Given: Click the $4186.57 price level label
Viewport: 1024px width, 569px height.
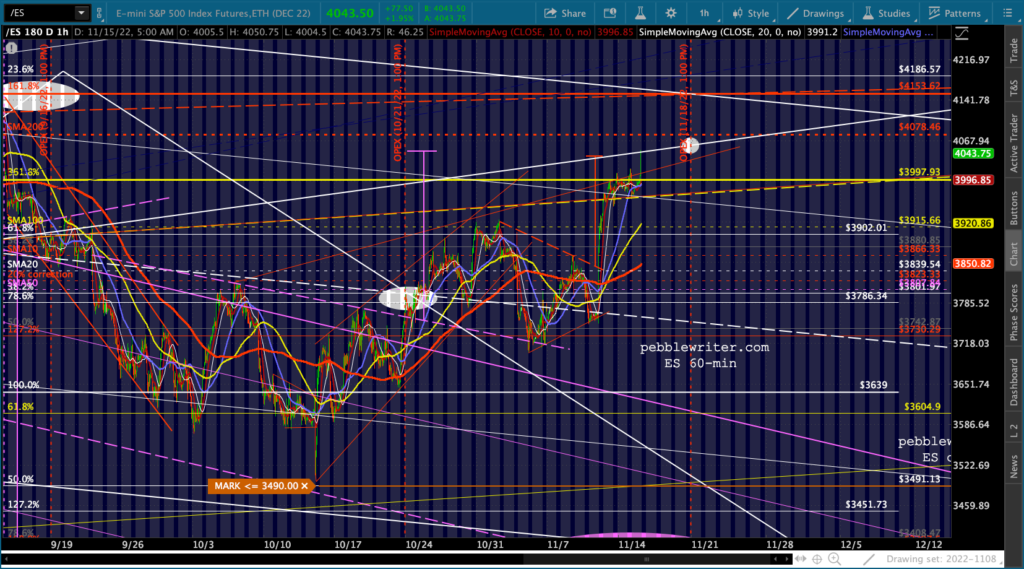Looking at the screenshot, I should click(919, 69).
